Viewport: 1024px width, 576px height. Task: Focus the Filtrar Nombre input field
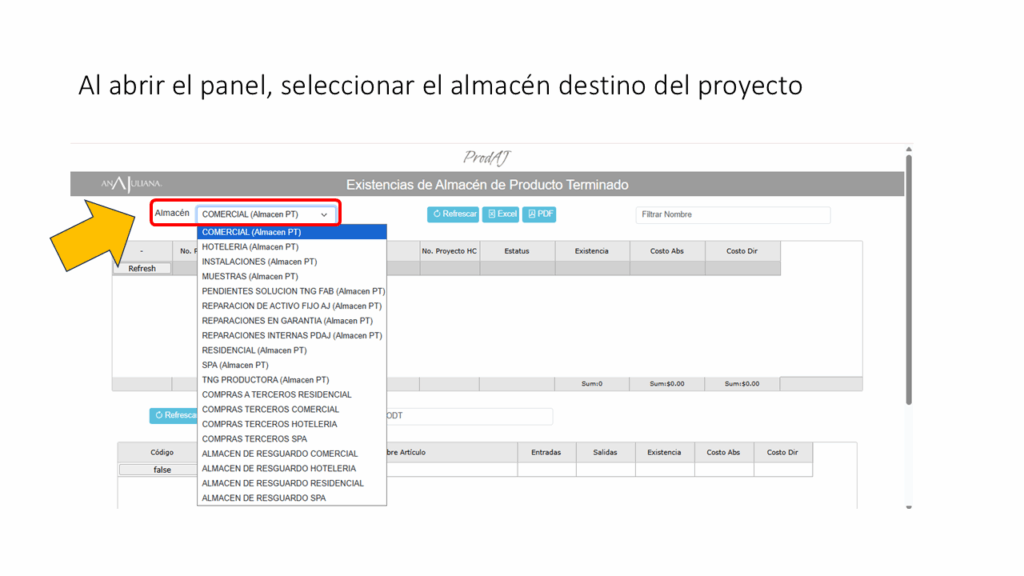click(x=732, y=214)
